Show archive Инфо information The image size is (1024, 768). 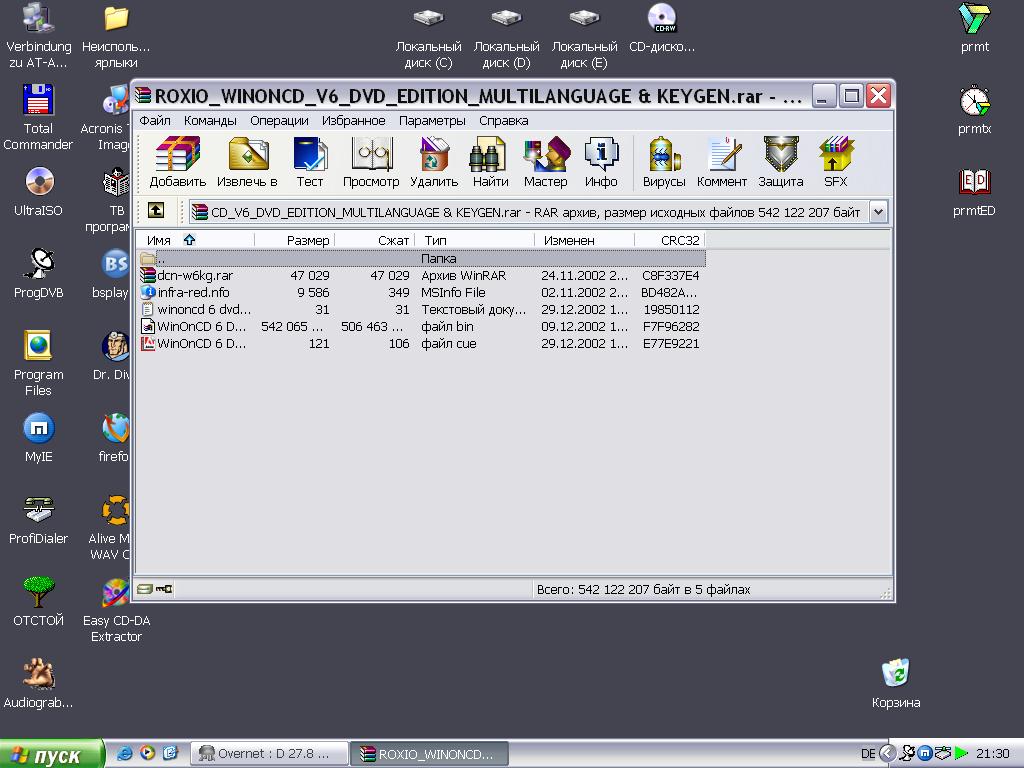[x=601, y=162]
